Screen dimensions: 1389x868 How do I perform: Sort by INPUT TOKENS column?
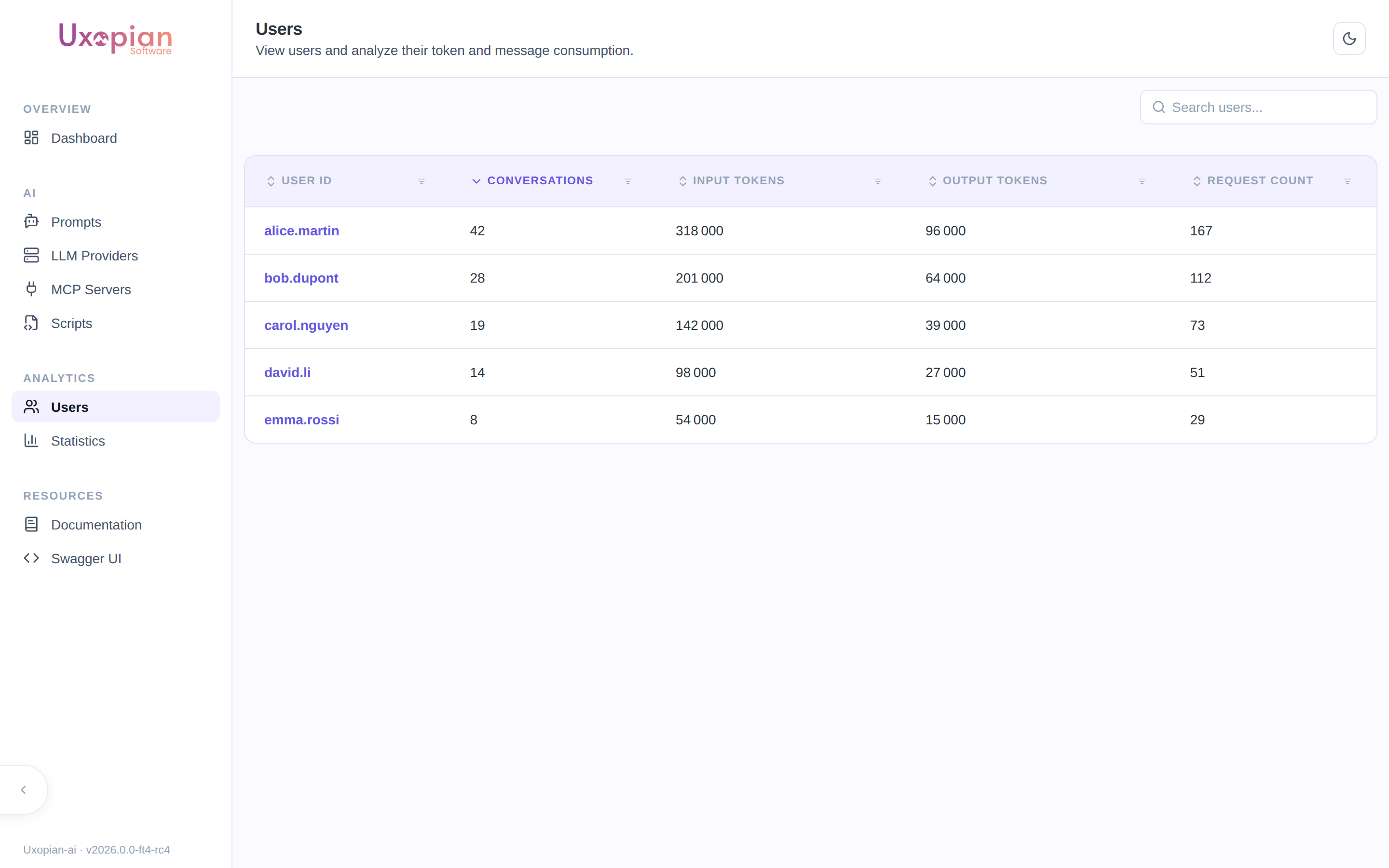731,181
